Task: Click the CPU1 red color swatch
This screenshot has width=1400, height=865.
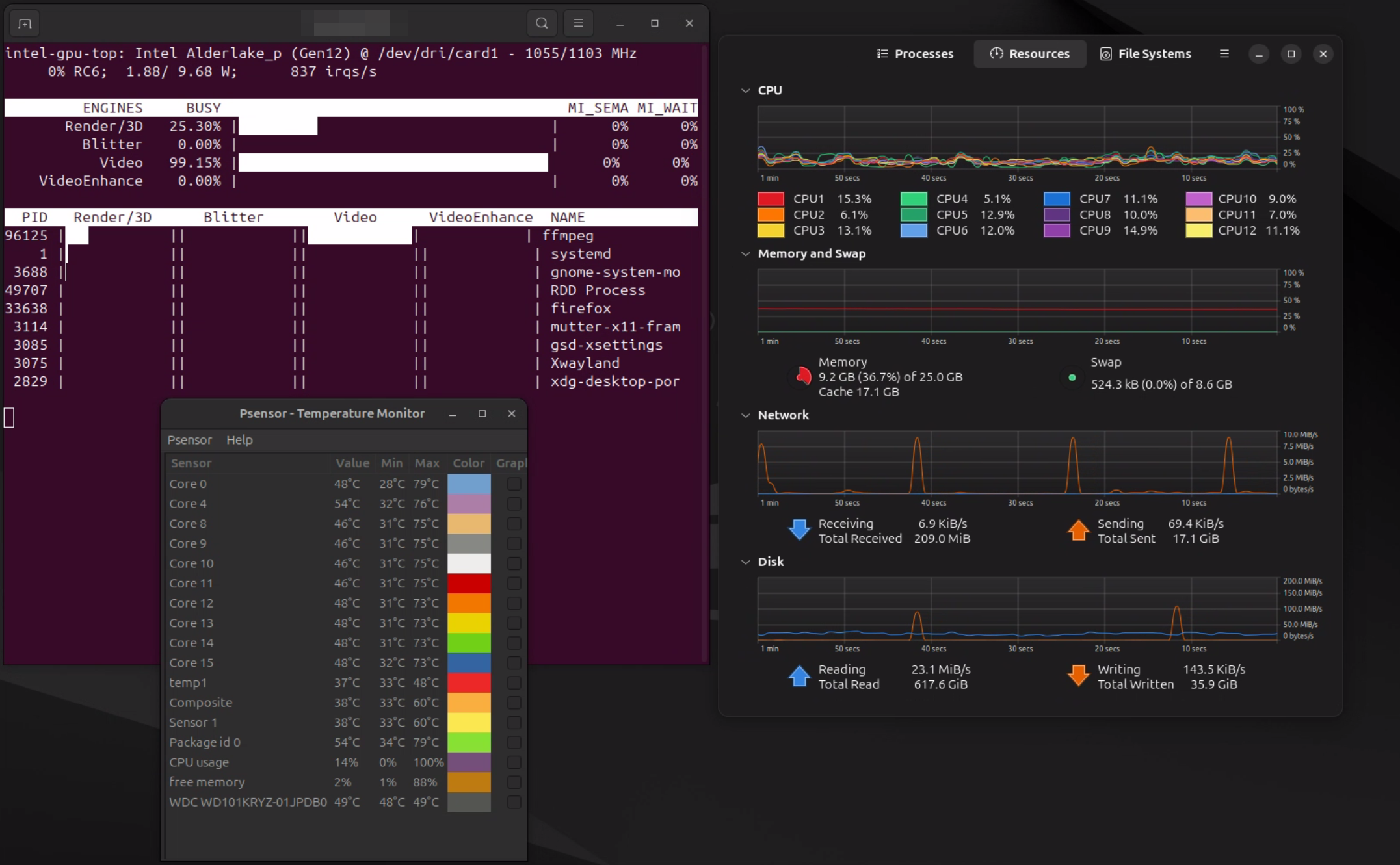Action: (x=771, y=199)
